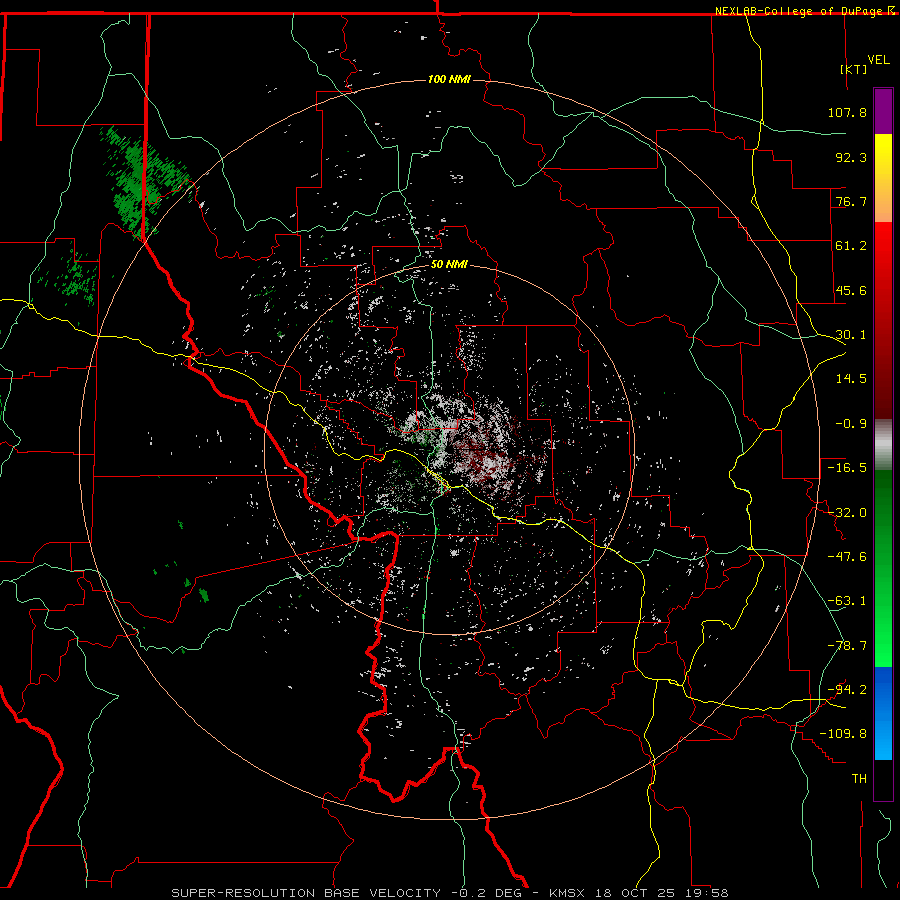Image resolution: width=900 pixels, height=900 pixels.
Task: Pick the gray near-zero segment of velocity scale
Action: (883, 445)
